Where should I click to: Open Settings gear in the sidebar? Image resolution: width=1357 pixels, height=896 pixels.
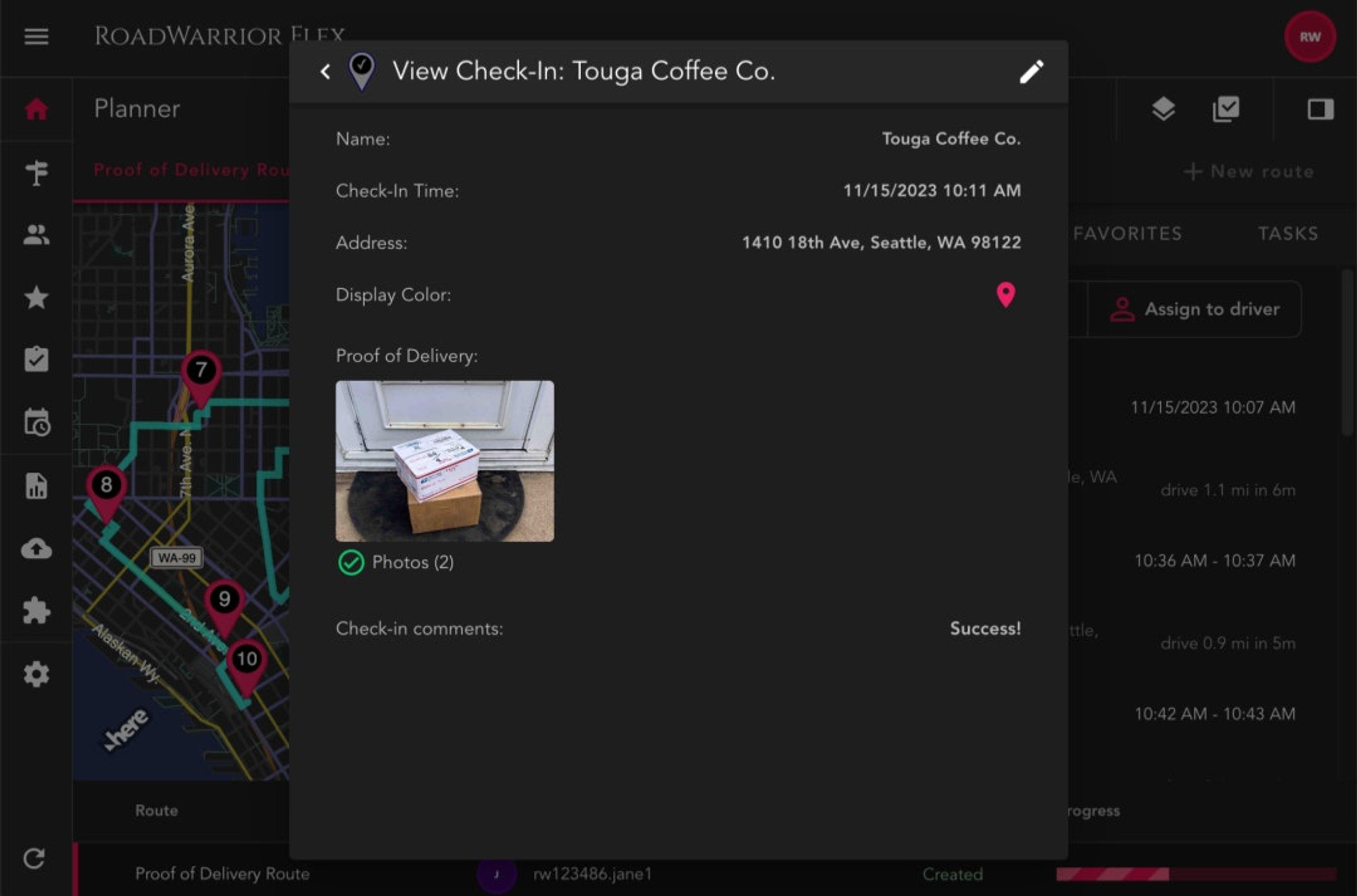tap(36, 674)
